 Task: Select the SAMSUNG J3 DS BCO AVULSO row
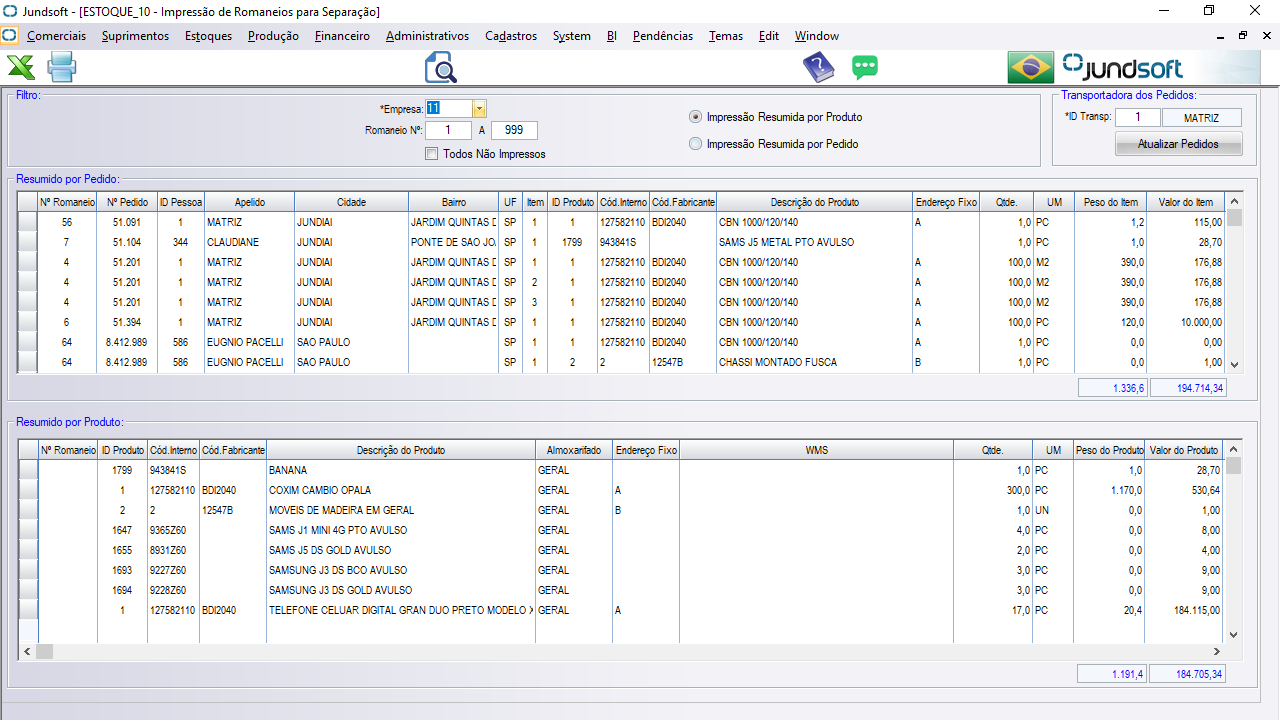(x=623, y=570)
